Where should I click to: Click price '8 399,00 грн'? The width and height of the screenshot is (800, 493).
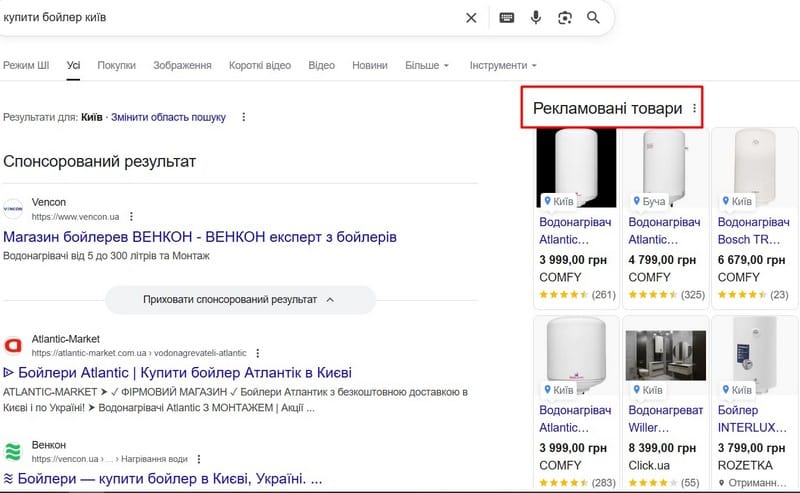coord(662,448)
